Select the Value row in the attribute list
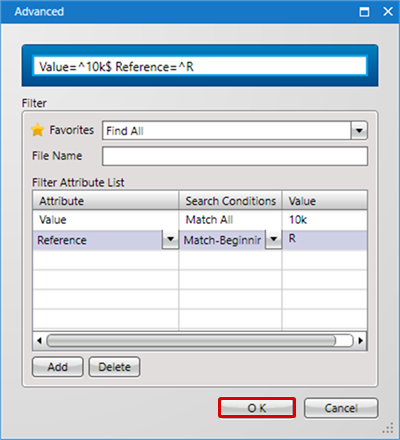 click(x=200, y=220)
